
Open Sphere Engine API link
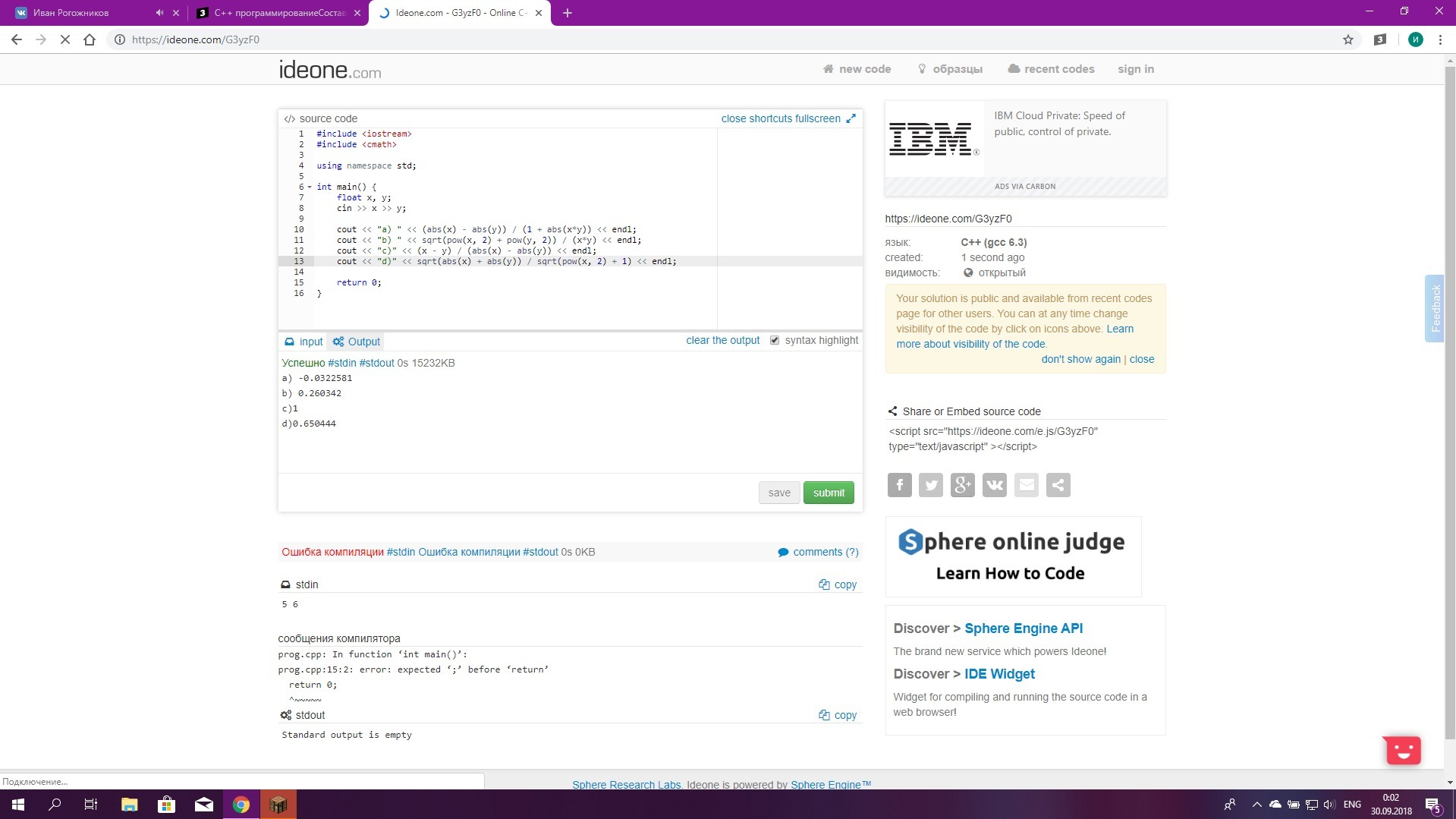click(x=1024, y=628)
